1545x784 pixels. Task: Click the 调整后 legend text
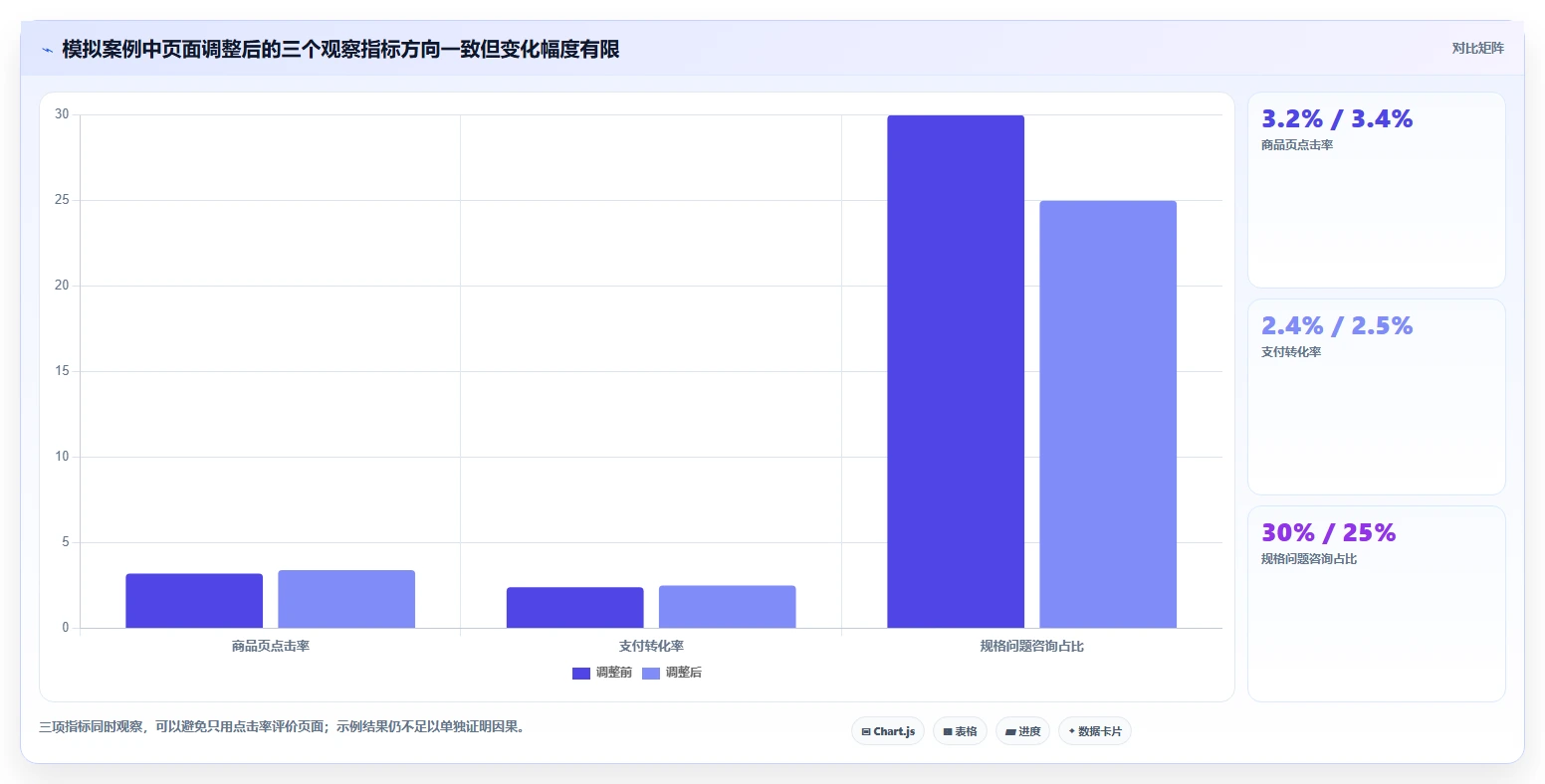[684, 674]
